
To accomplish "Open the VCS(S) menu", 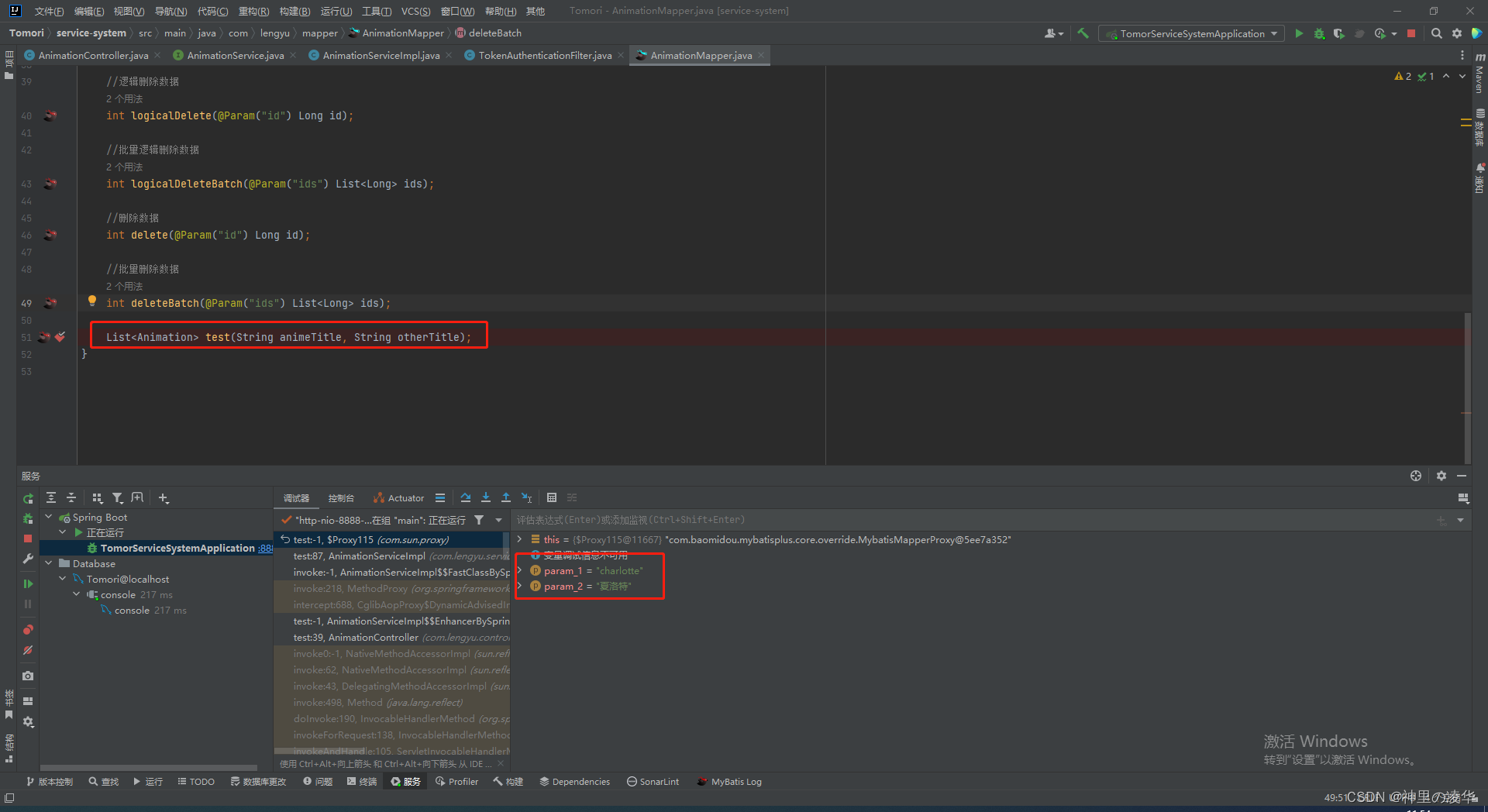I will point(415,11).
